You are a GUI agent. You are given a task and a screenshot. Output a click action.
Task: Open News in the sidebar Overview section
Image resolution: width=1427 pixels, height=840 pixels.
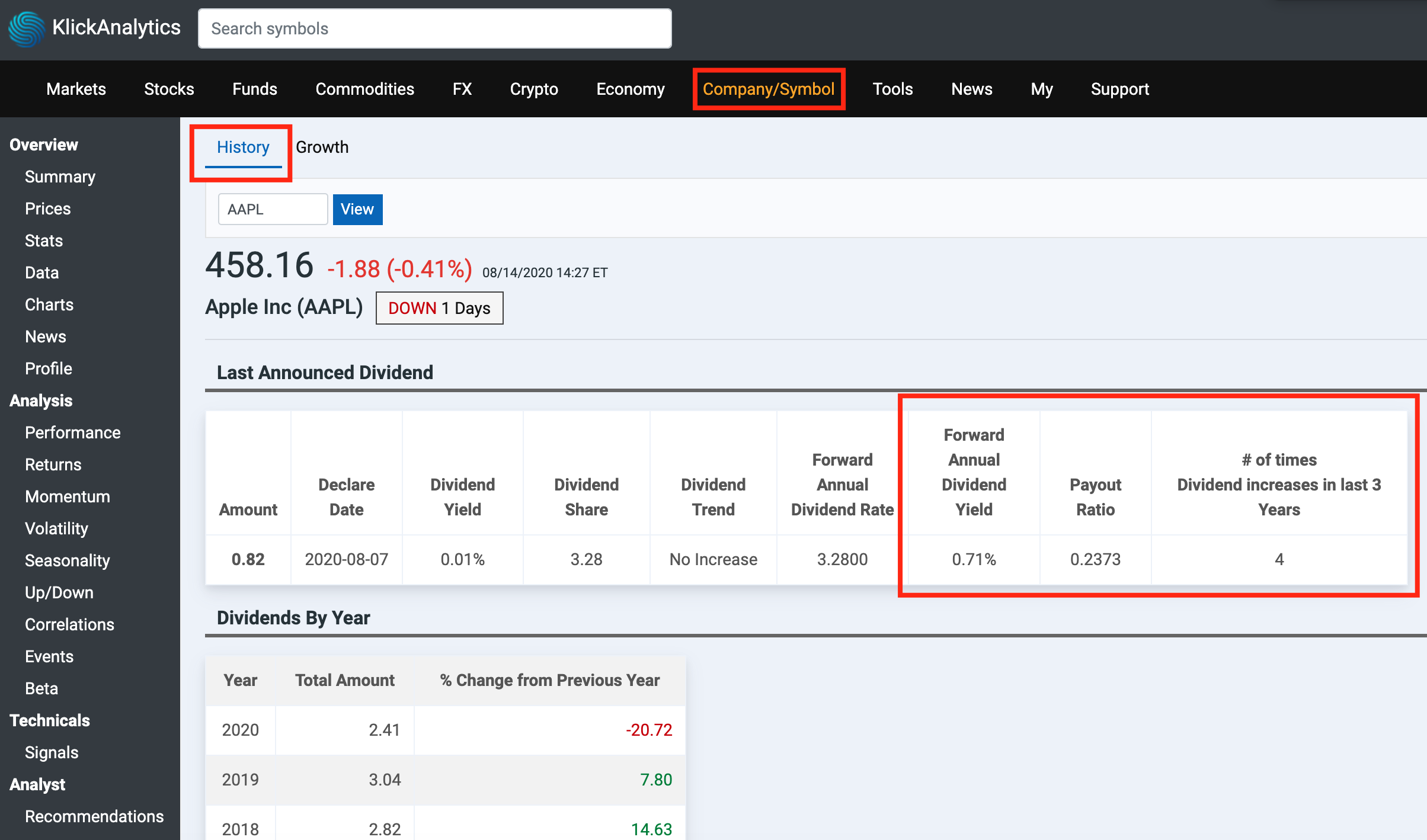pyautogui.click(x=46, y=336)
